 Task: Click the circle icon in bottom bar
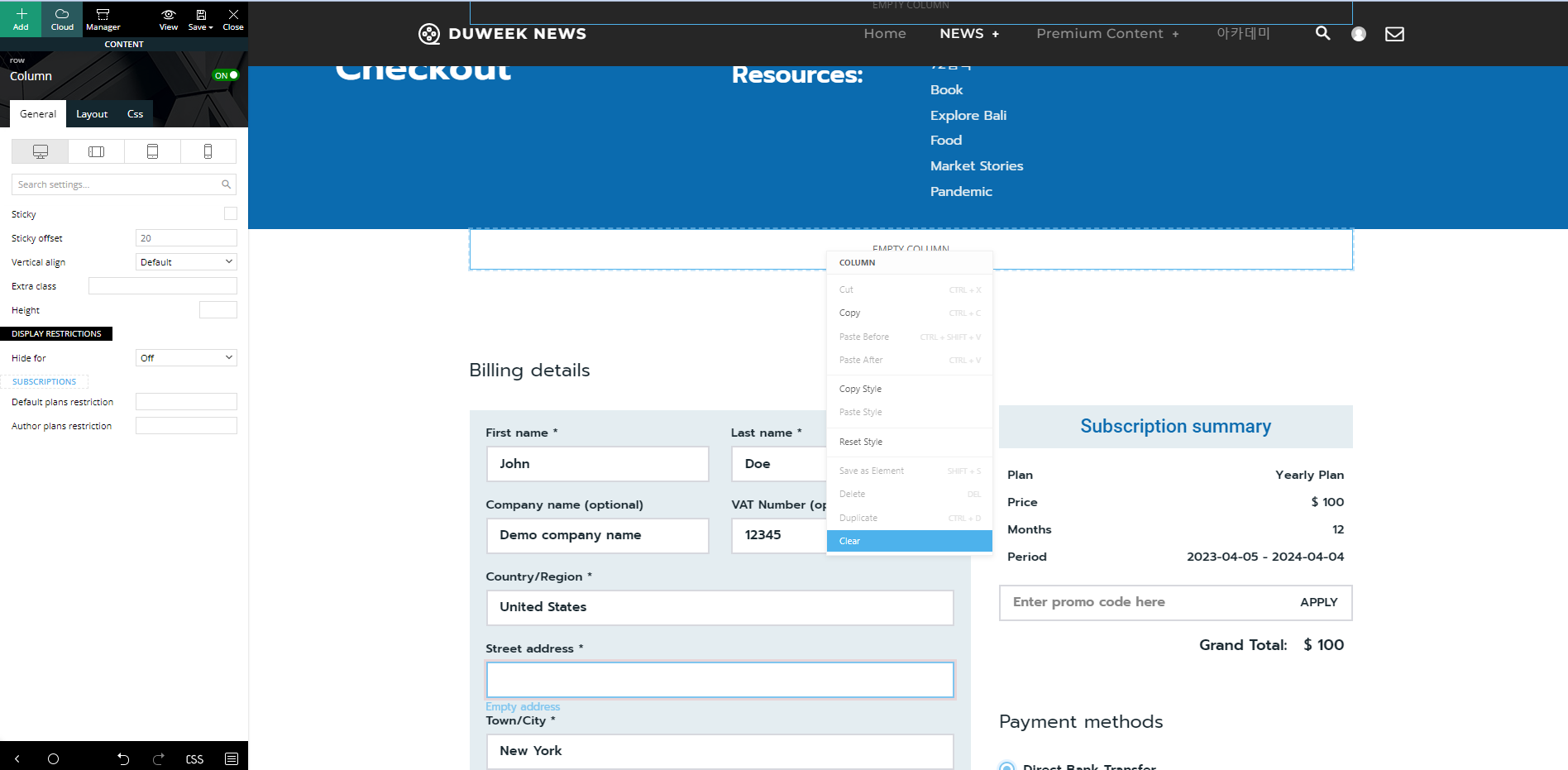coord(53,758)
